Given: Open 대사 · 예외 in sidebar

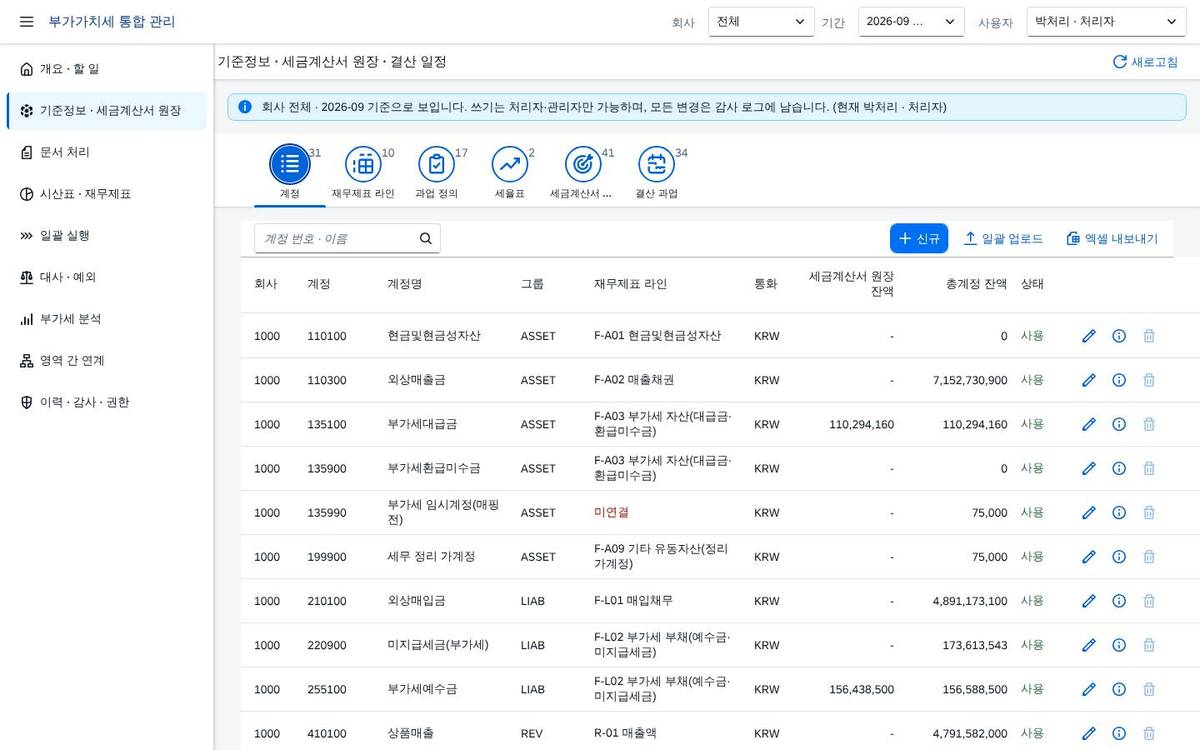Looking at the screenshot, I should point(107,277).
